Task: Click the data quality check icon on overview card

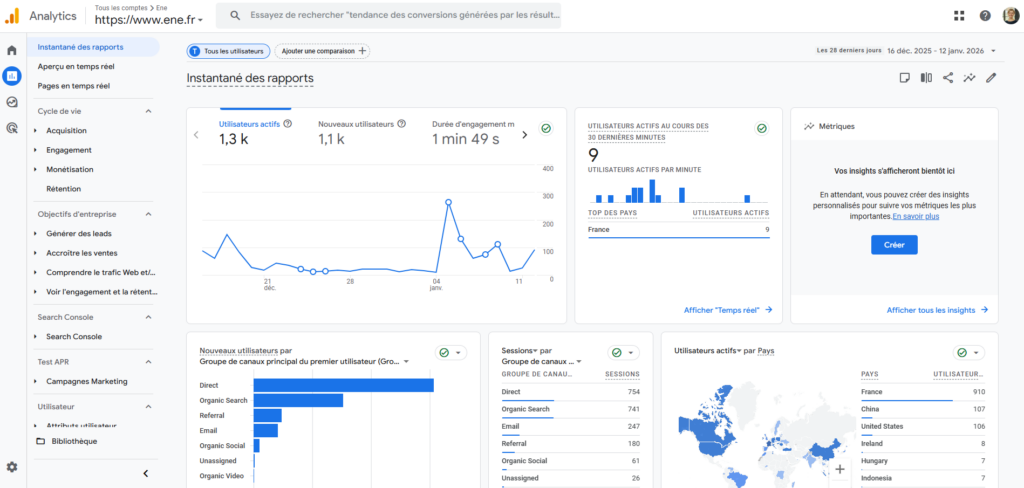Action: (546, 129)
